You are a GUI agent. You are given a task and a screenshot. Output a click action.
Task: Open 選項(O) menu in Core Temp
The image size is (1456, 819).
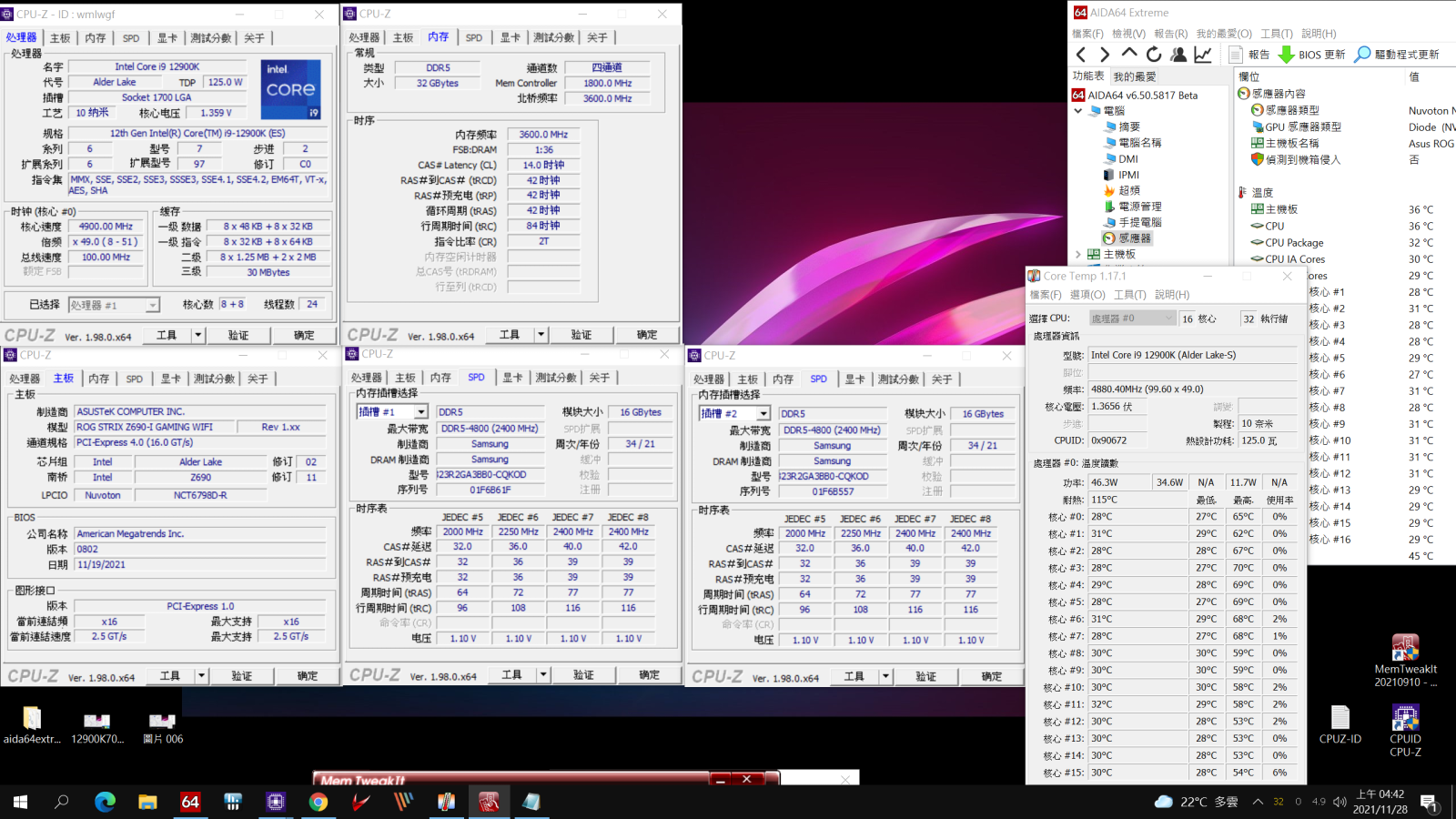point(1087,295)
